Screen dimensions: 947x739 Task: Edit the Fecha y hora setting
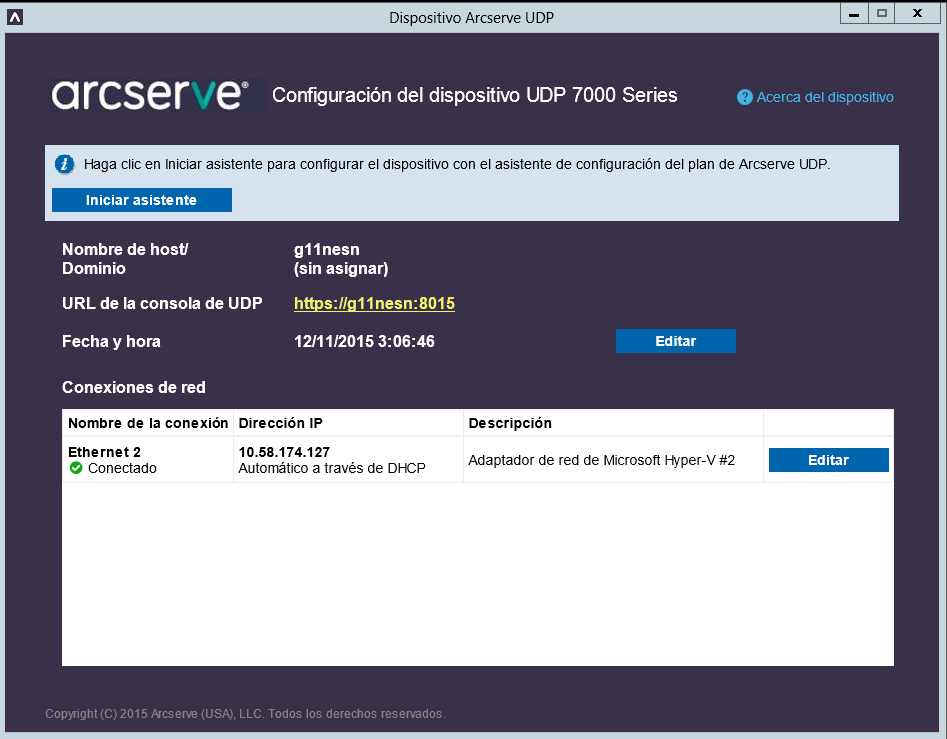tap(675, 341)
